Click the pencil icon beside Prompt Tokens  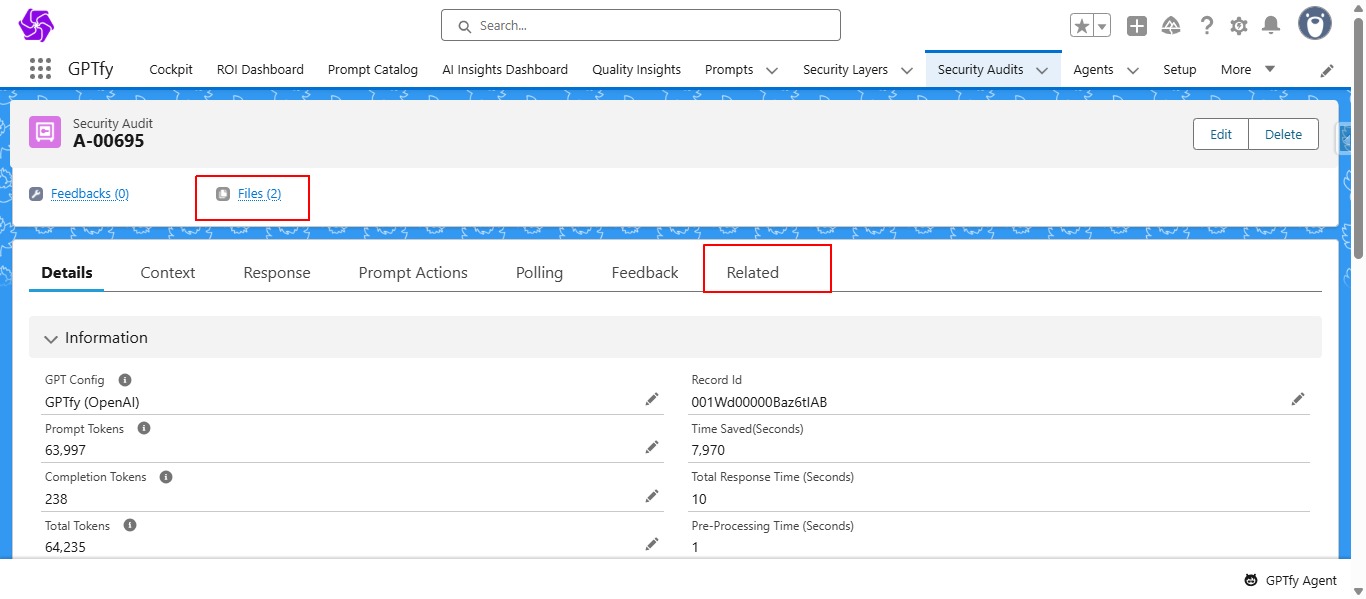pos(652,447)
